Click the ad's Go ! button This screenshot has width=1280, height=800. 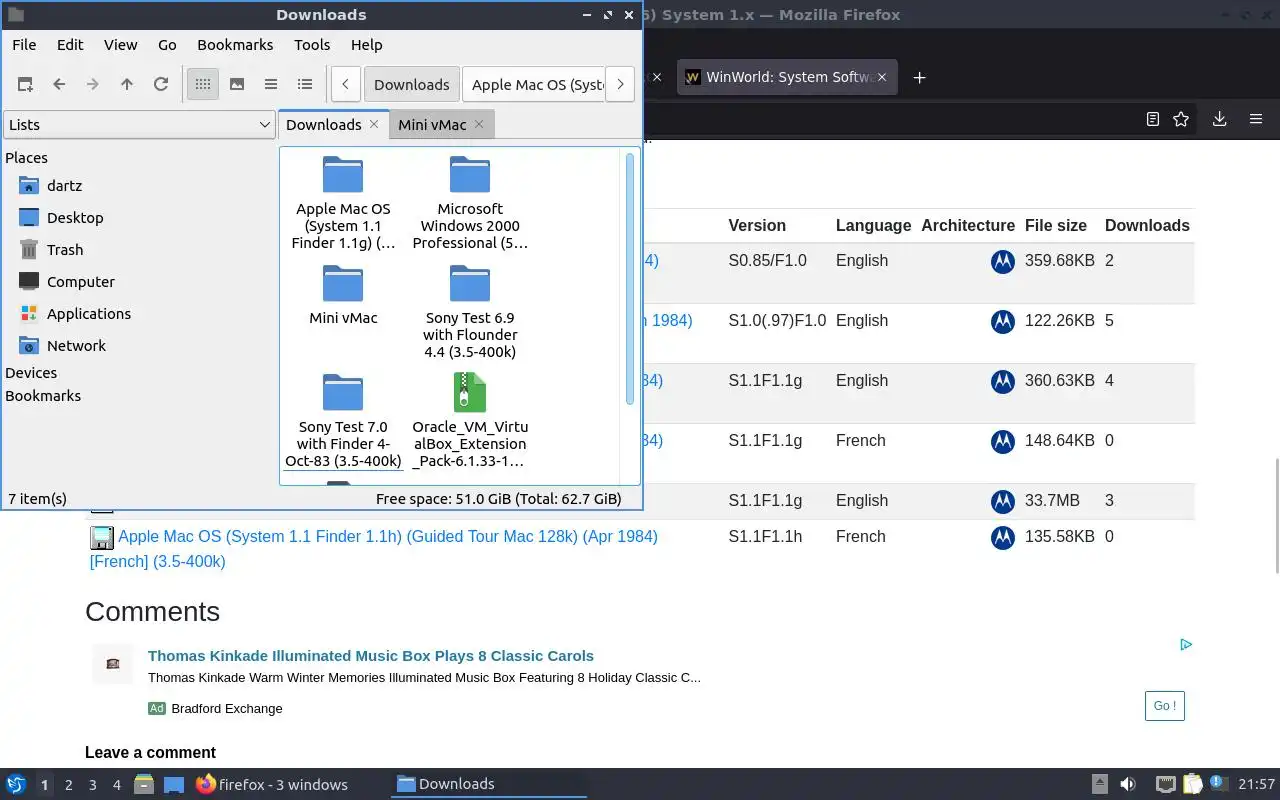point(1165,706)
